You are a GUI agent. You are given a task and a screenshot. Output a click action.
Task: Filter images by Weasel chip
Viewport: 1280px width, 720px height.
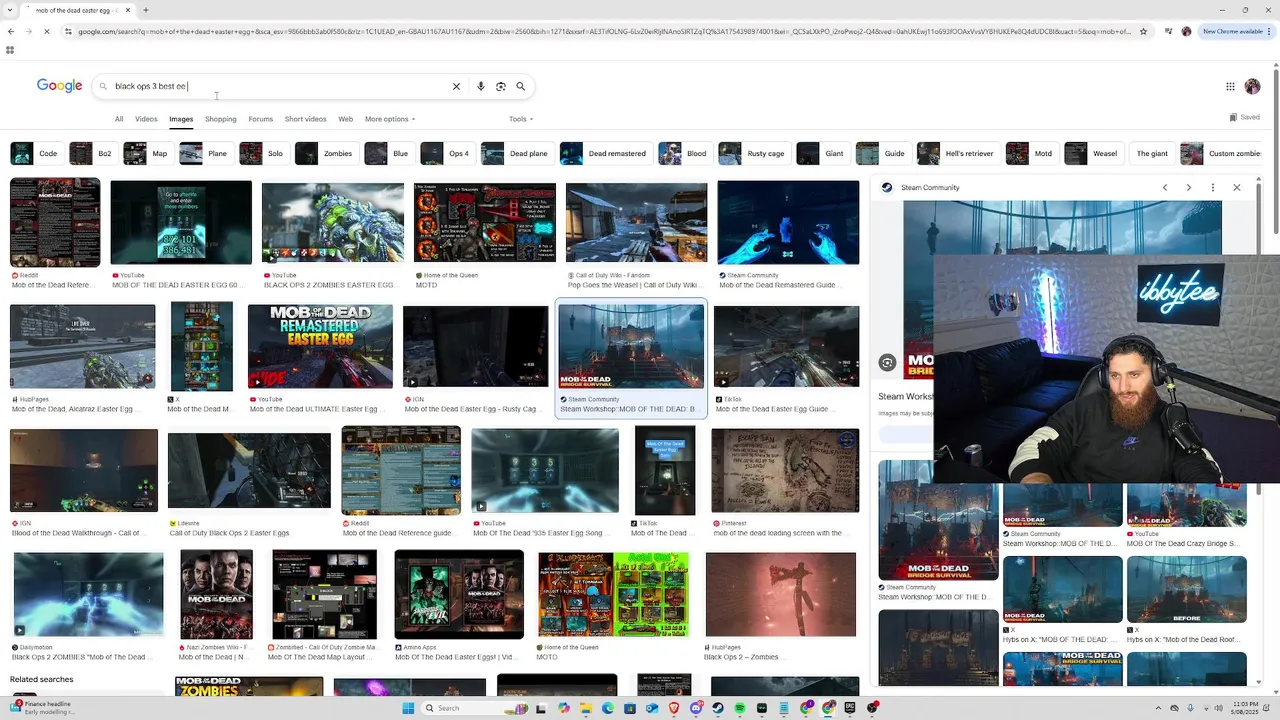pos(1092,154)
